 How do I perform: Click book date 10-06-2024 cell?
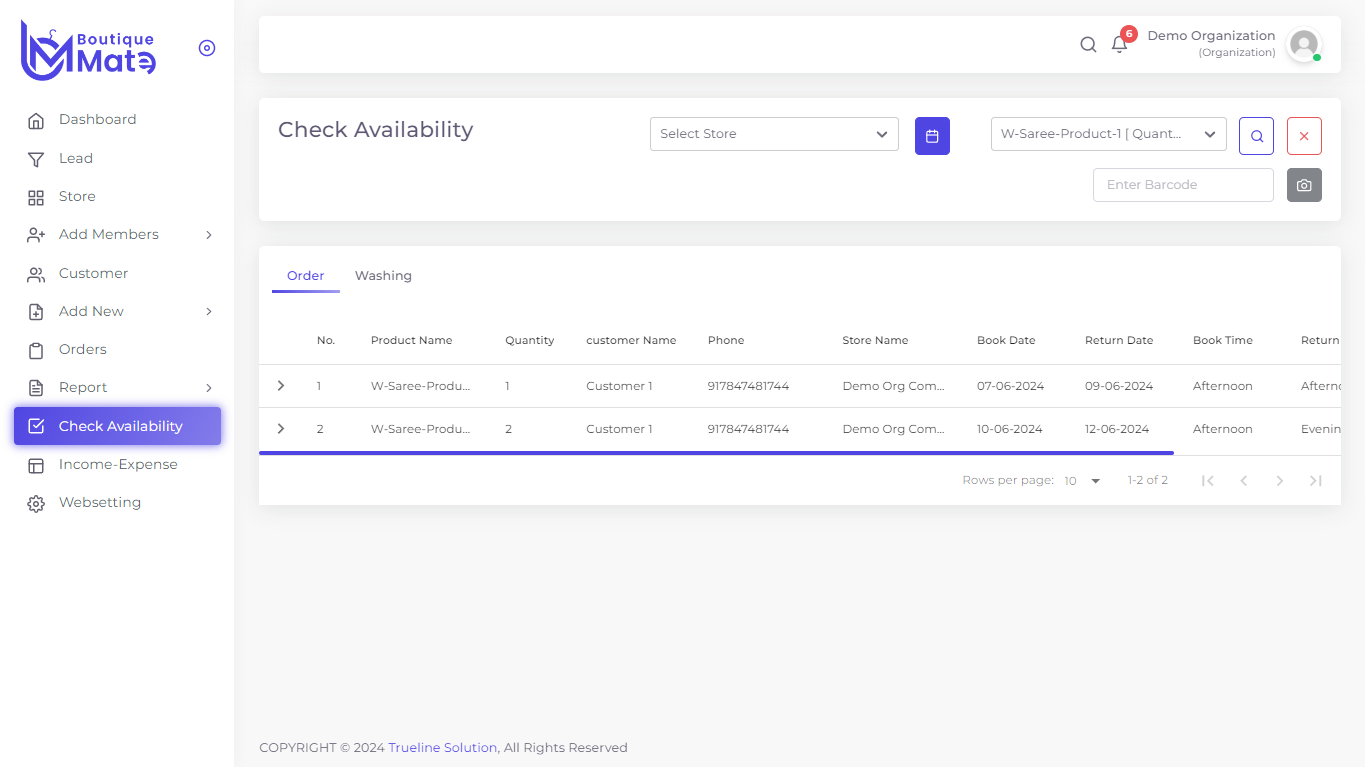click(1010, 429)
